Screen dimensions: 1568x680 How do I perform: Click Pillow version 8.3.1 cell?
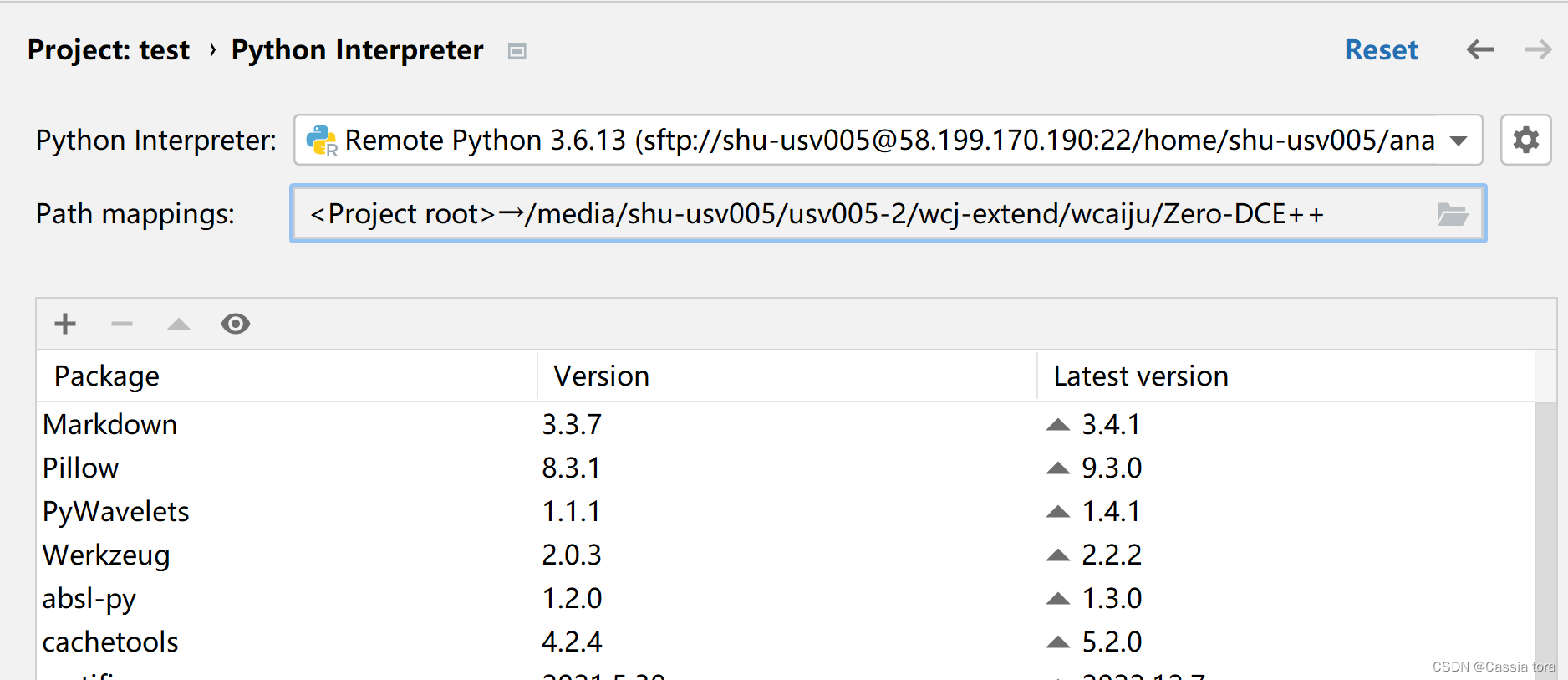571,468
